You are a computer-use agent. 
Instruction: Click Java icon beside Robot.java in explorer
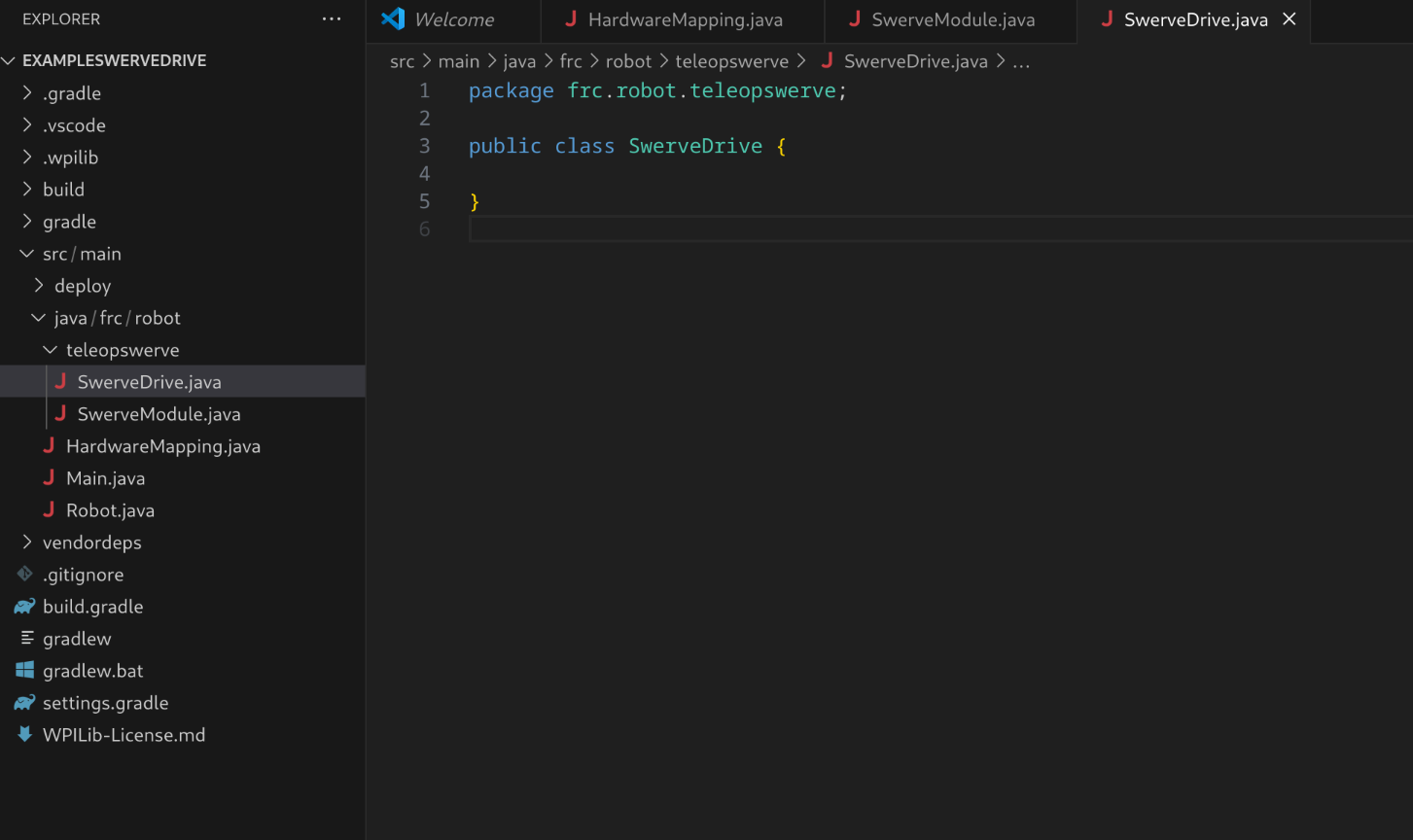point(49,510)
